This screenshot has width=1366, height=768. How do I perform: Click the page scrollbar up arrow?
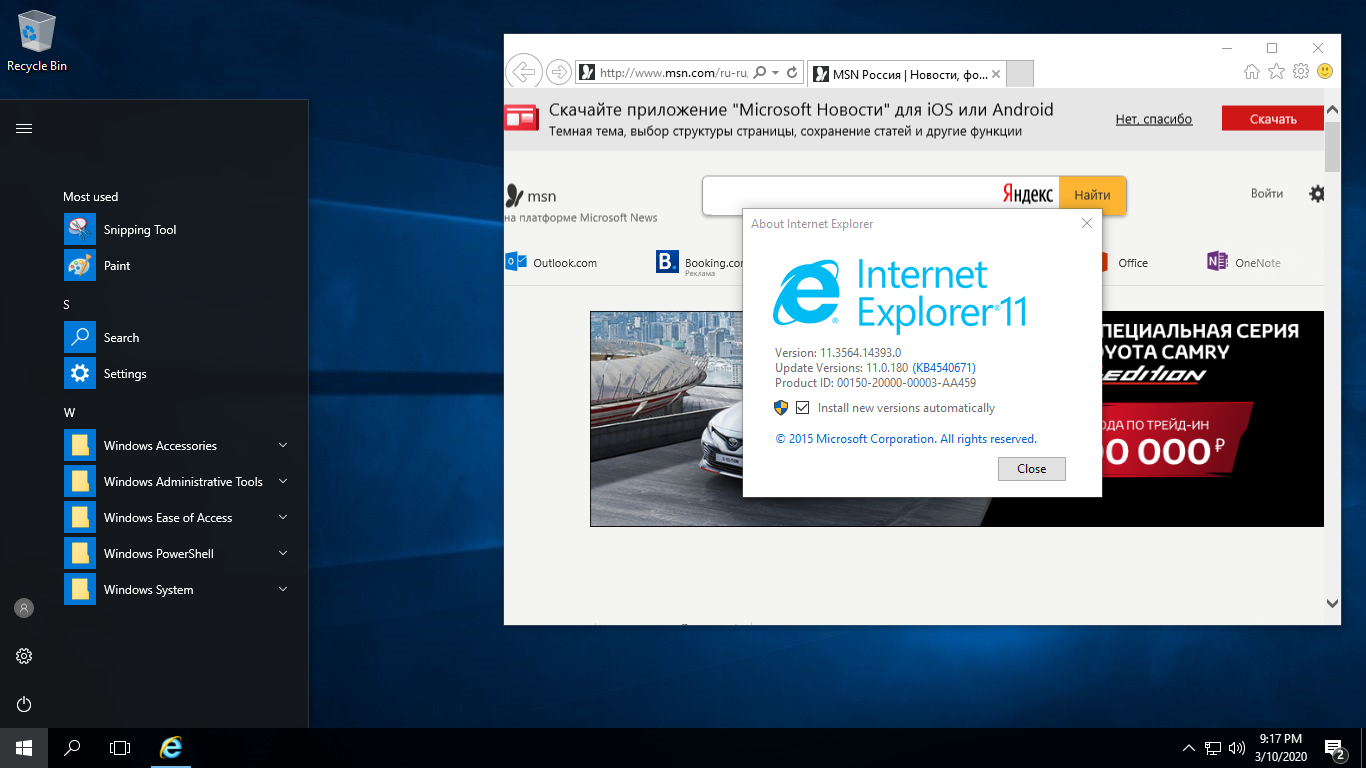[x=1332, y=110]
